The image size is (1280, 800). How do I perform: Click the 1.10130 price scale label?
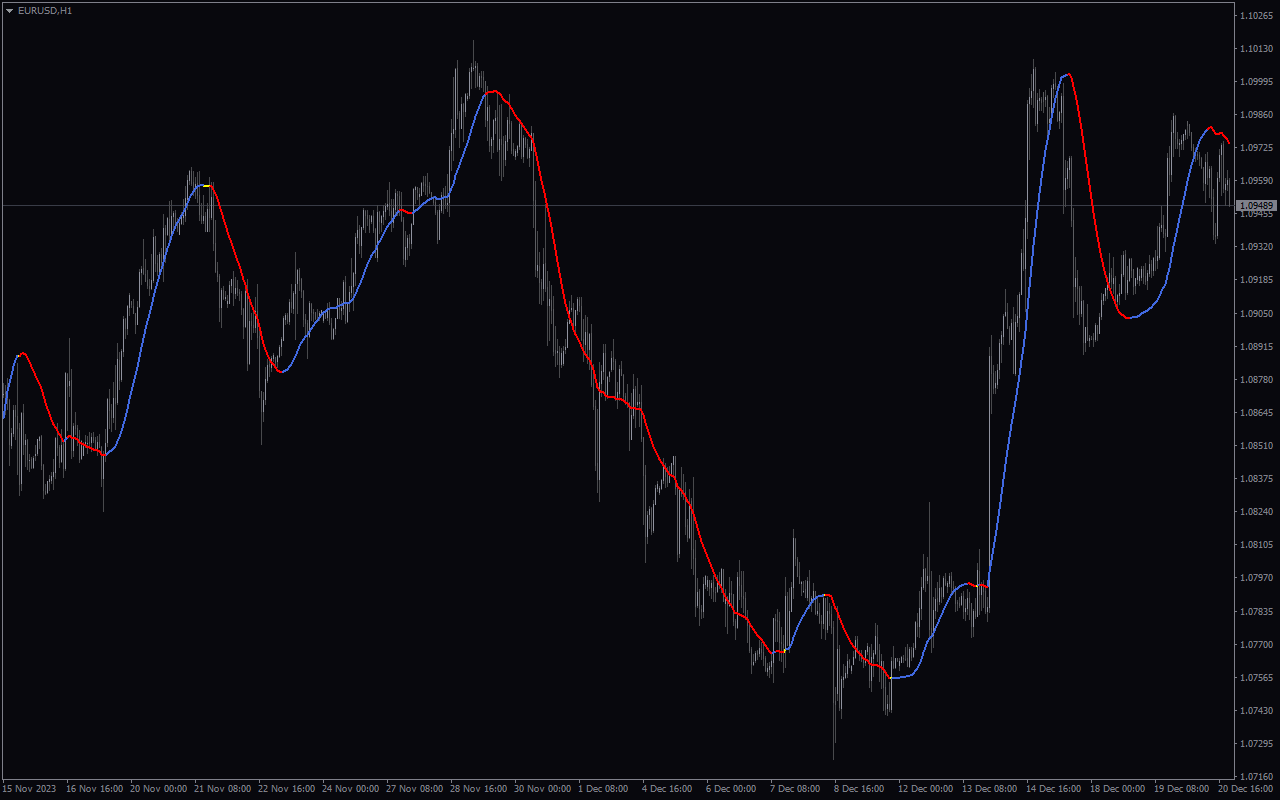click(1256, 49)
